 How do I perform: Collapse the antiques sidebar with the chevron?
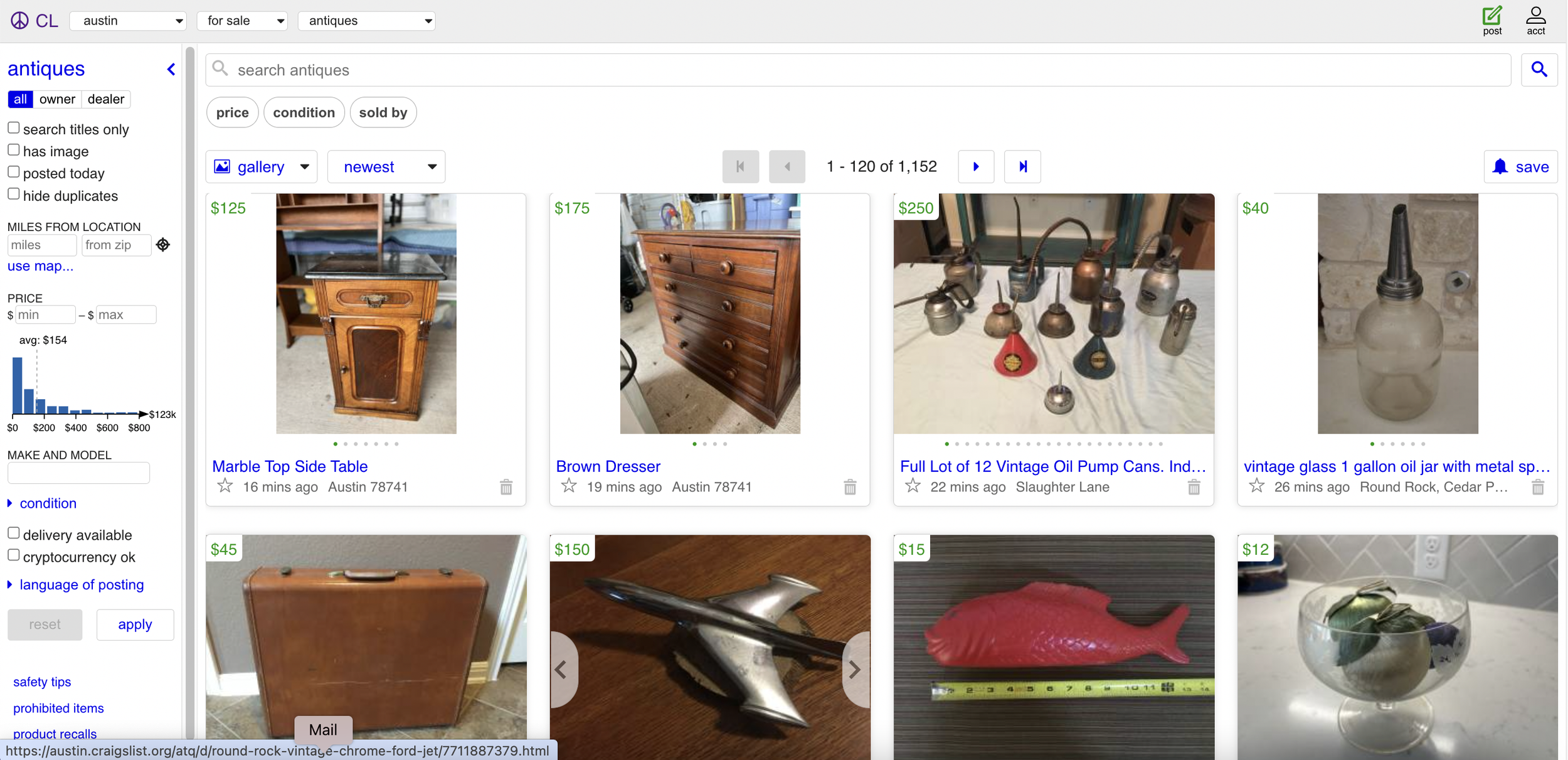pos(171,69)
